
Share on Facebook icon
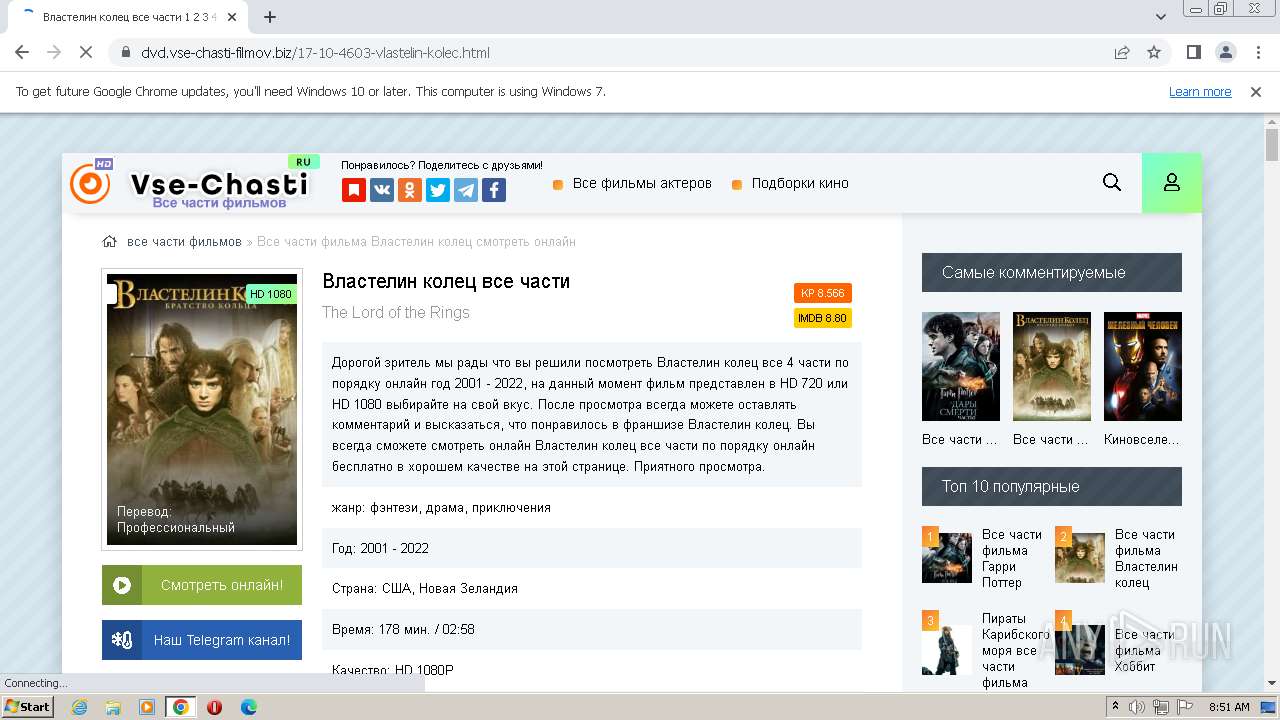point(494,190)
